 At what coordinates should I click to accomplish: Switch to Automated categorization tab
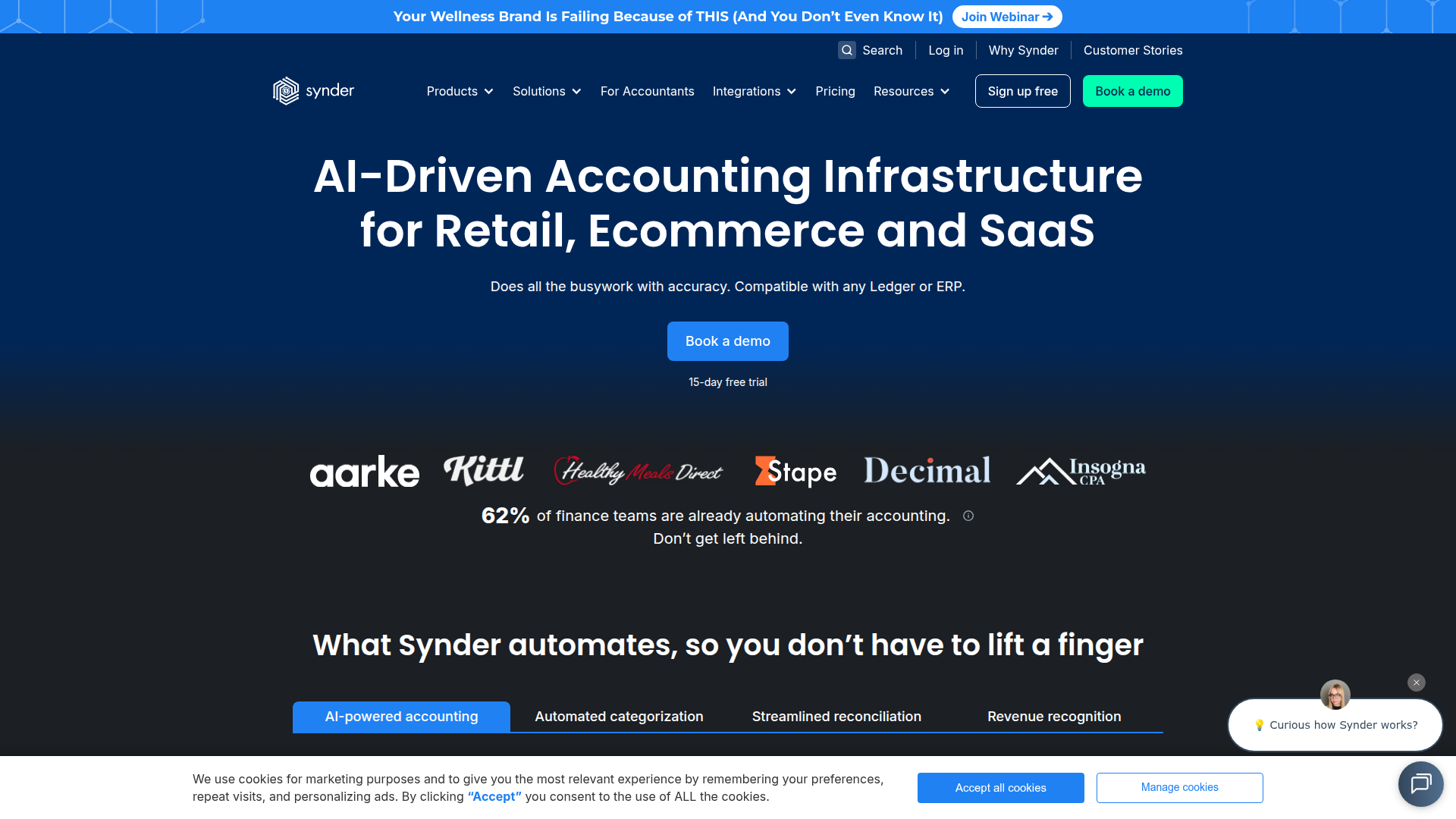619,717
